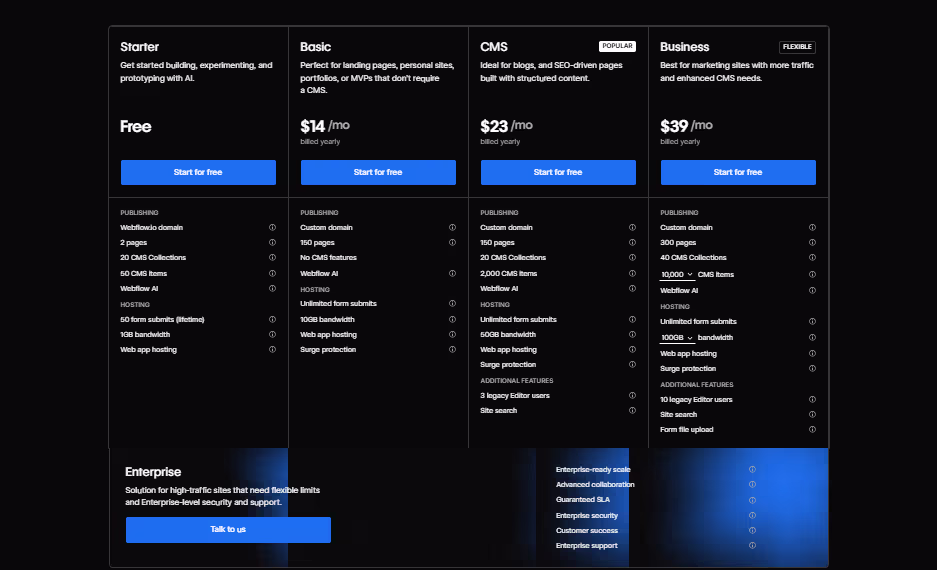Click info icon for Basic Unlimited form submits
The height and width of the screenshot is (570, 937).
[x=452, y=304]
